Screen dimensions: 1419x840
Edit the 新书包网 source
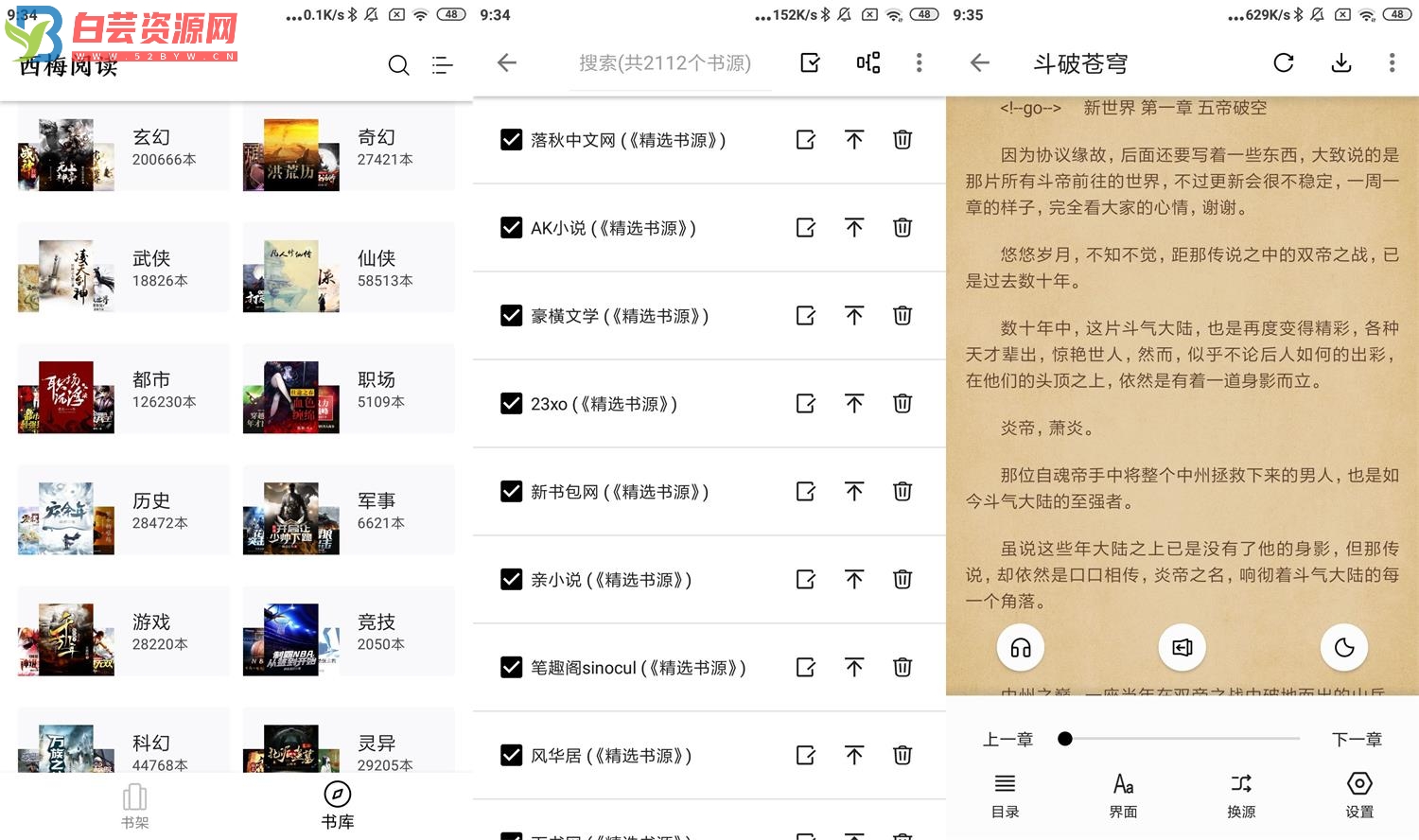pyautogui.click(x=806, y=492)
